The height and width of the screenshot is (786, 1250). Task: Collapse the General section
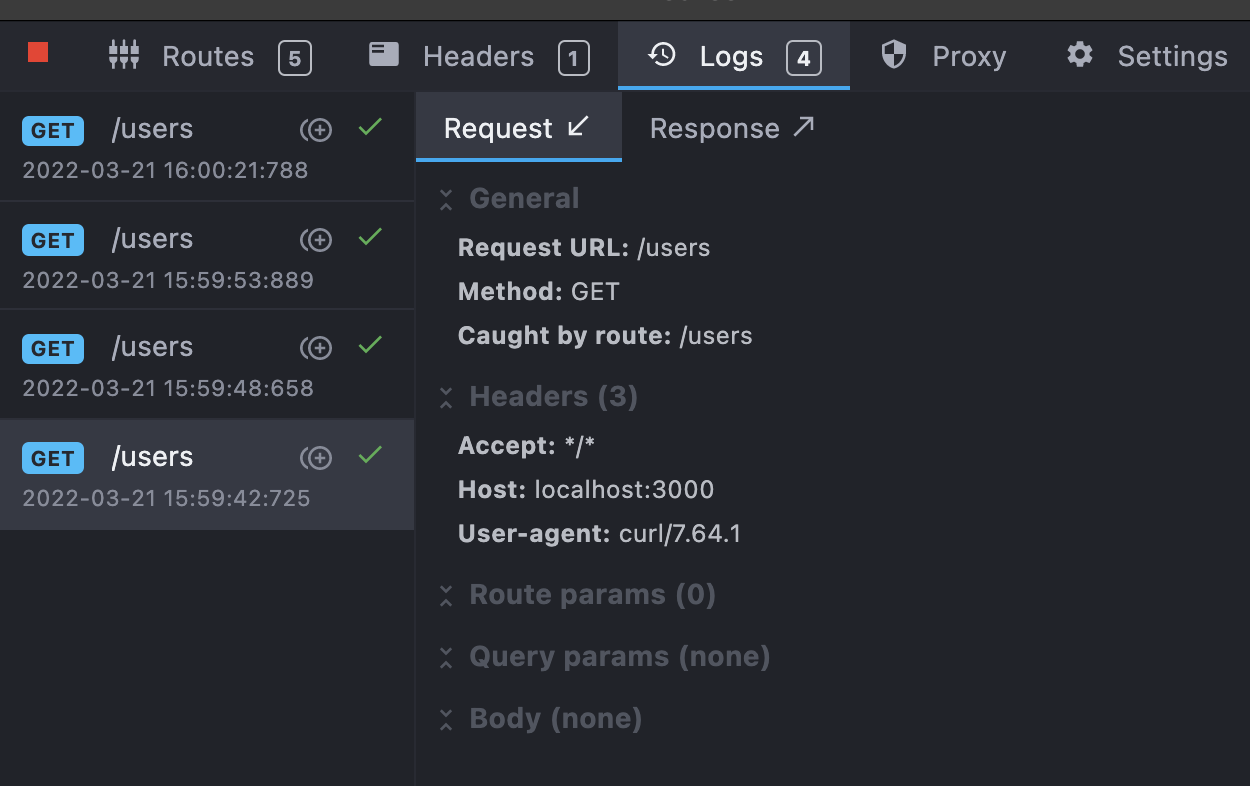[x=446, y=199]
